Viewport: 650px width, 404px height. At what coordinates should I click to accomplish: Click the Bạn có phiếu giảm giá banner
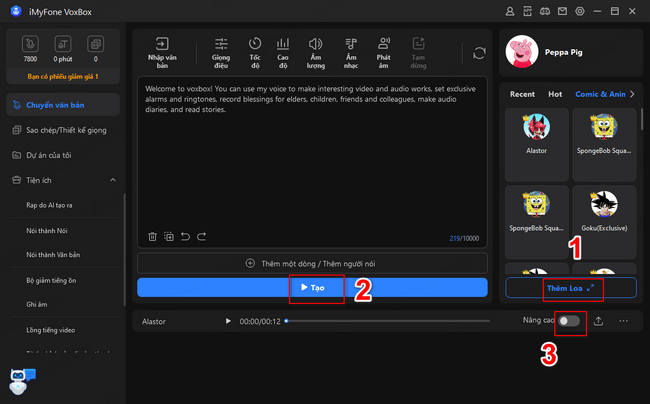point(63,77)
